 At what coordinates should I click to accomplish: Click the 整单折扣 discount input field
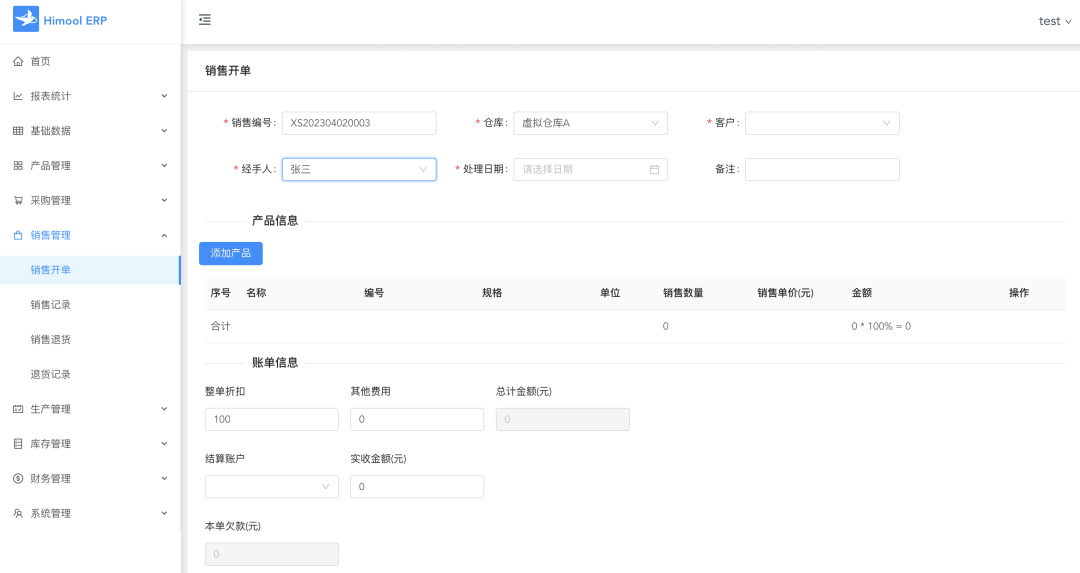pyautogui.click(x=271, y=420)
